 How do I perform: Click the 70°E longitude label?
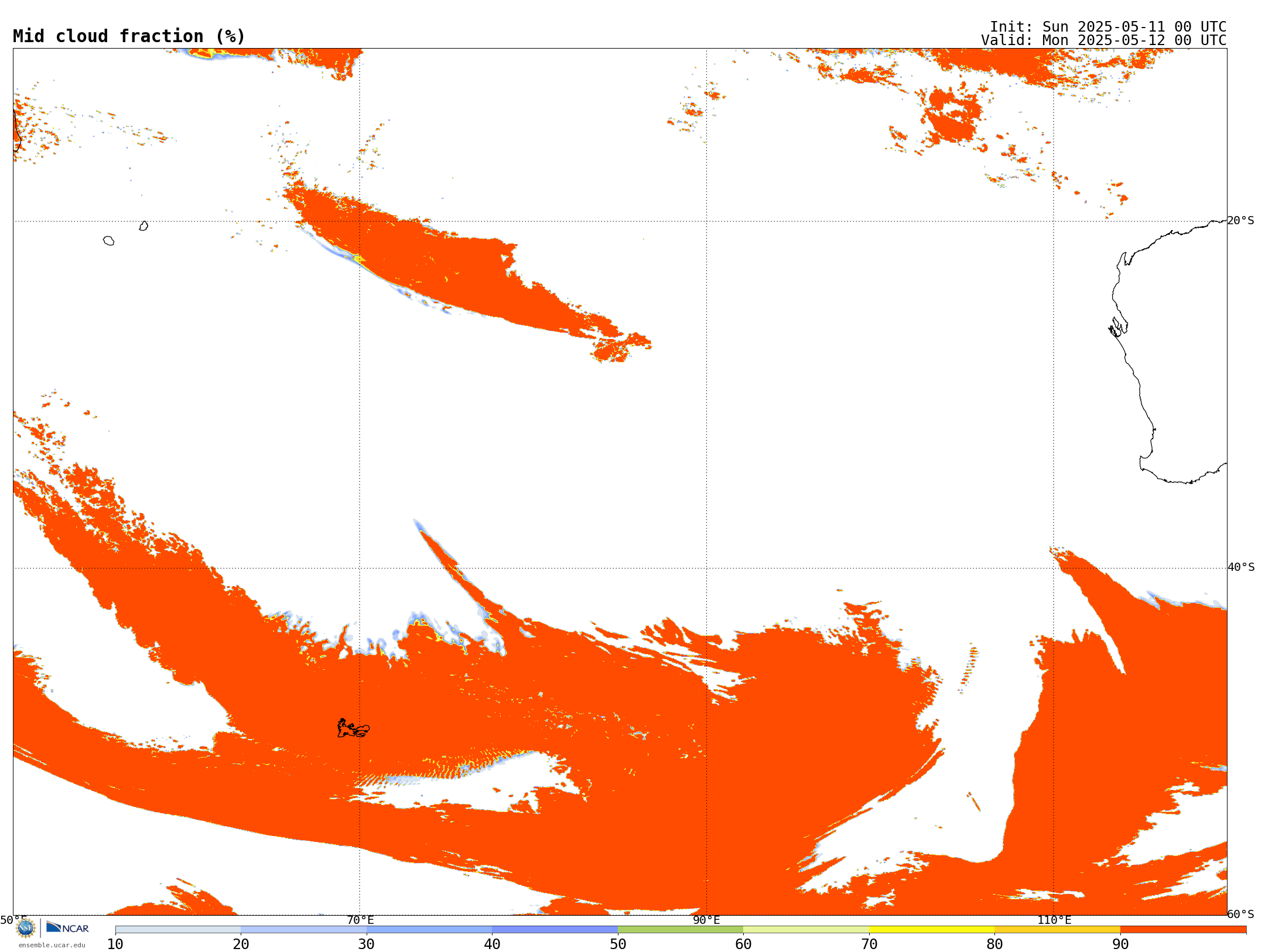pos(360,920)
